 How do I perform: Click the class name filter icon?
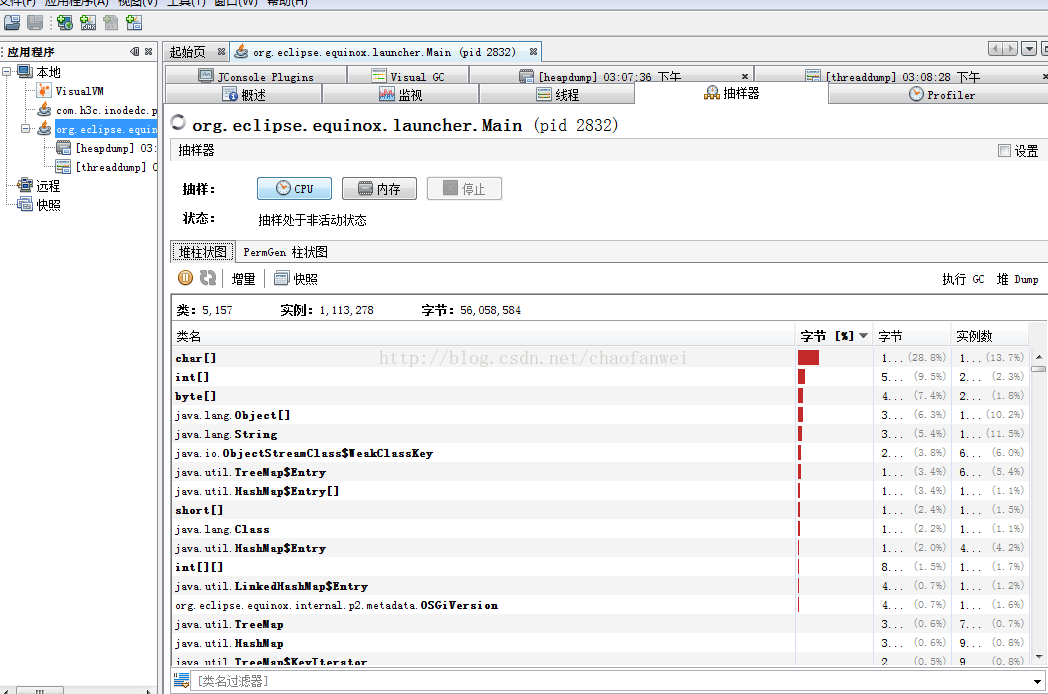tap(181, 681)
